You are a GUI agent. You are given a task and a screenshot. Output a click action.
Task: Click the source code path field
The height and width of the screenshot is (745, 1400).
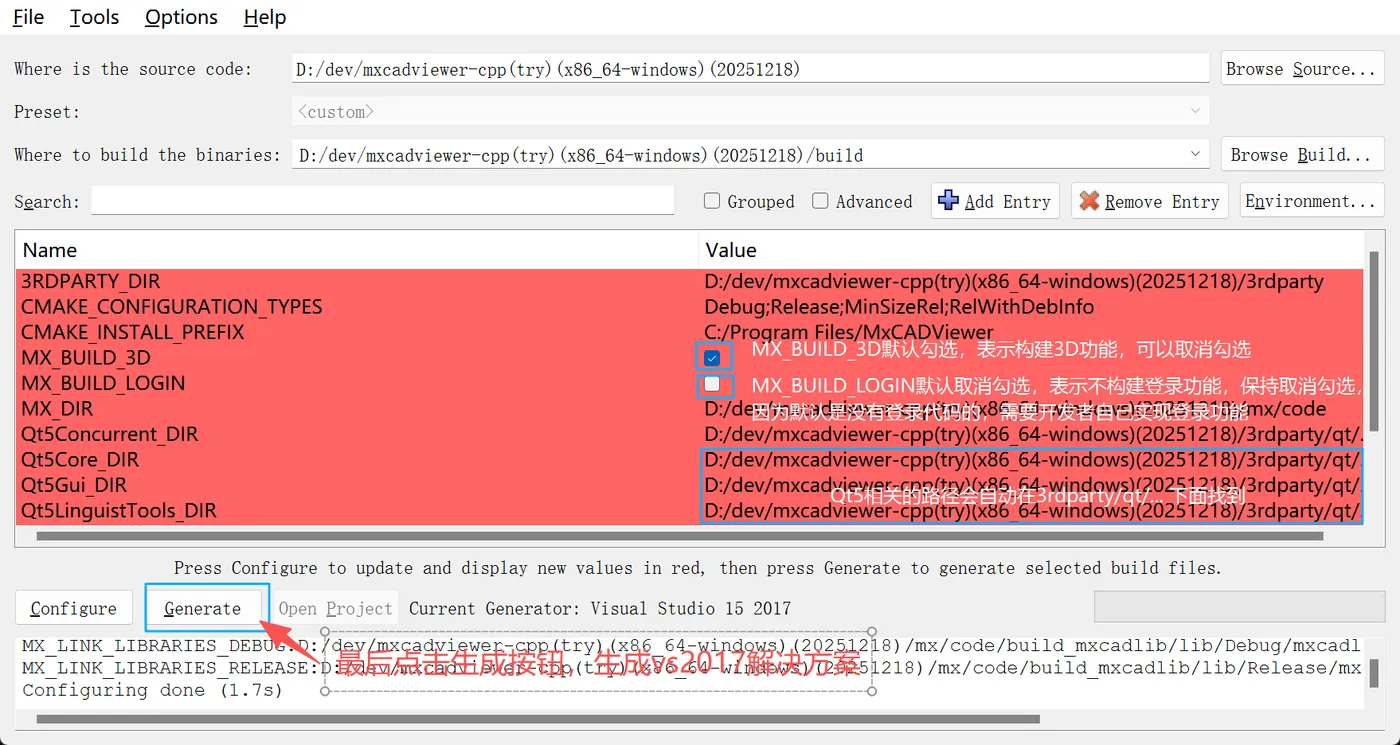(x=750, y=69)
